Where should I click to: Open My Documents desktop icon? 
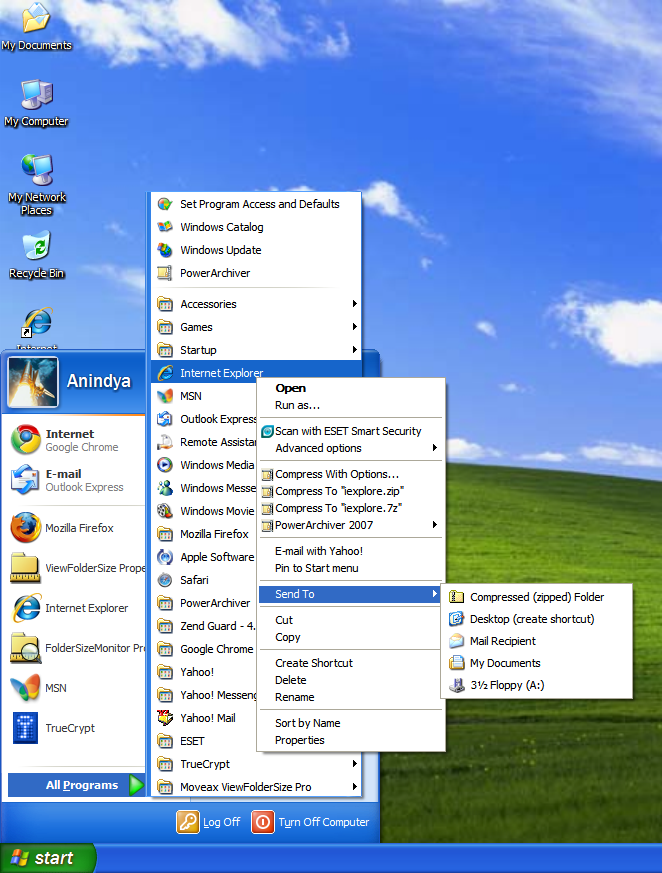pyautogui.click(x=36, y=27)
